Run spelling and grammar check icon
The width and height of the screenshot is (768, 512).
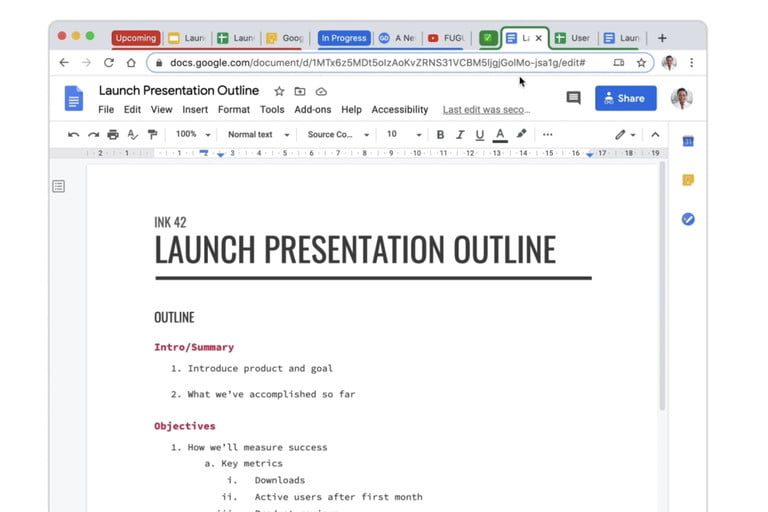pos(132,135)
